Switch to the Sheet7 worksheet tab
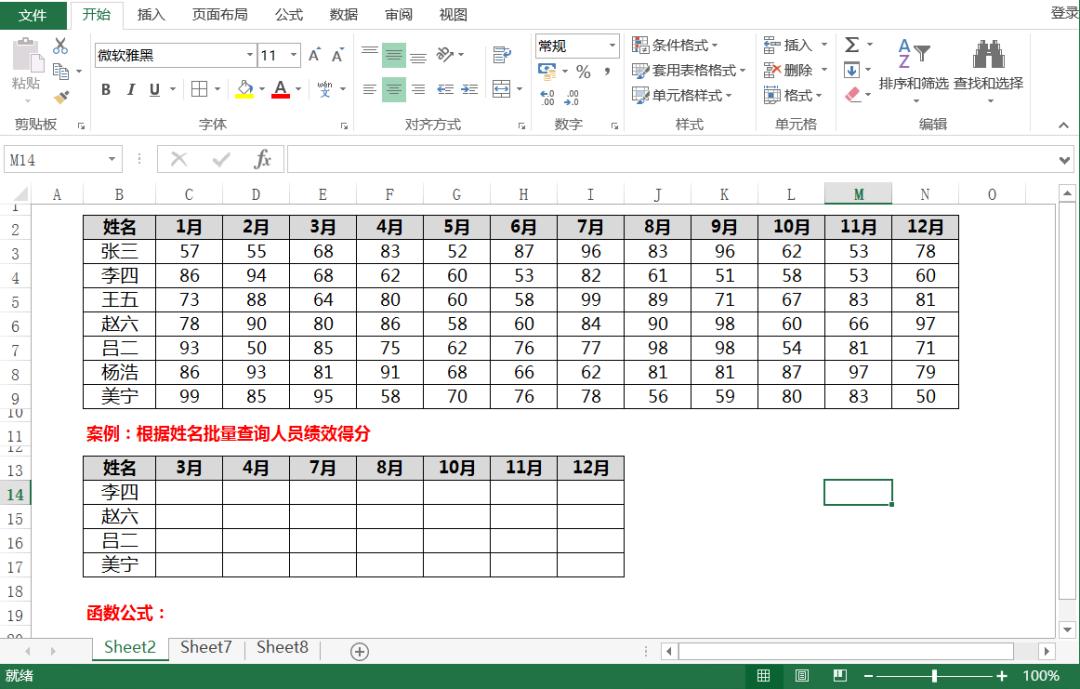The width and height of the screenshot is (1080, 689). tap(205, 647)
